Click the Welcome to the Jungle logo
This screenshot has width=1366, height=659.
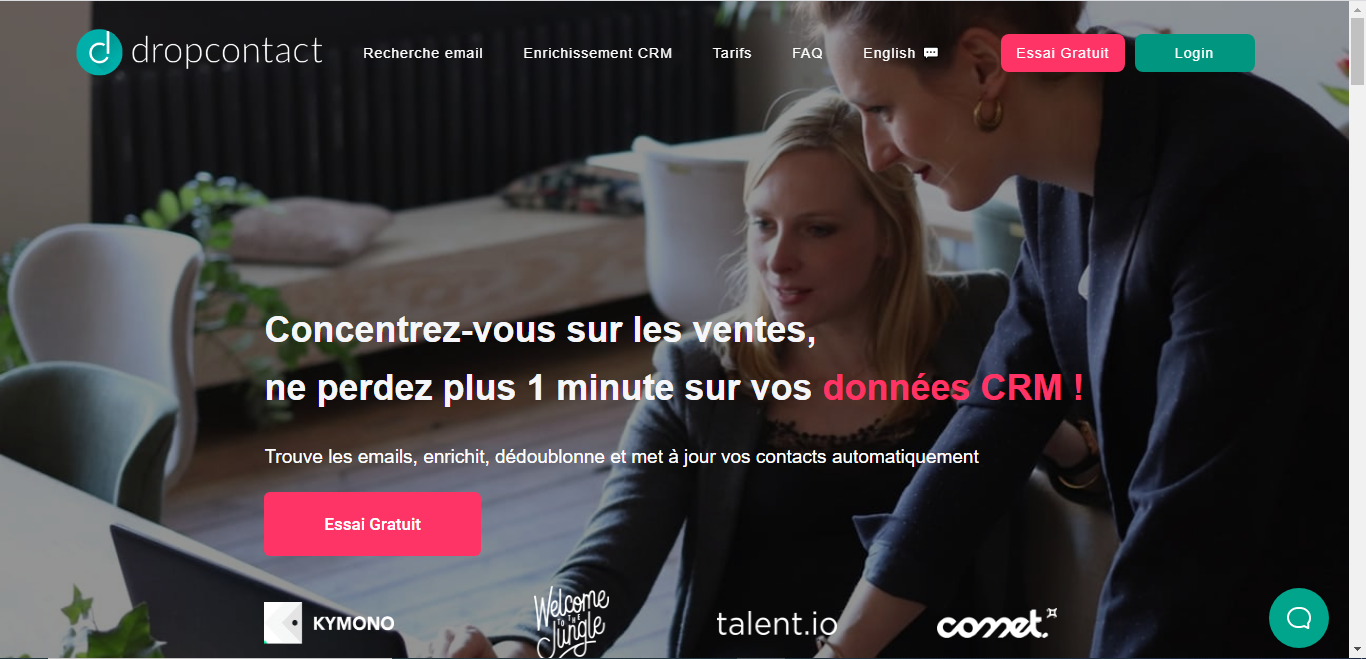[571, 622]
